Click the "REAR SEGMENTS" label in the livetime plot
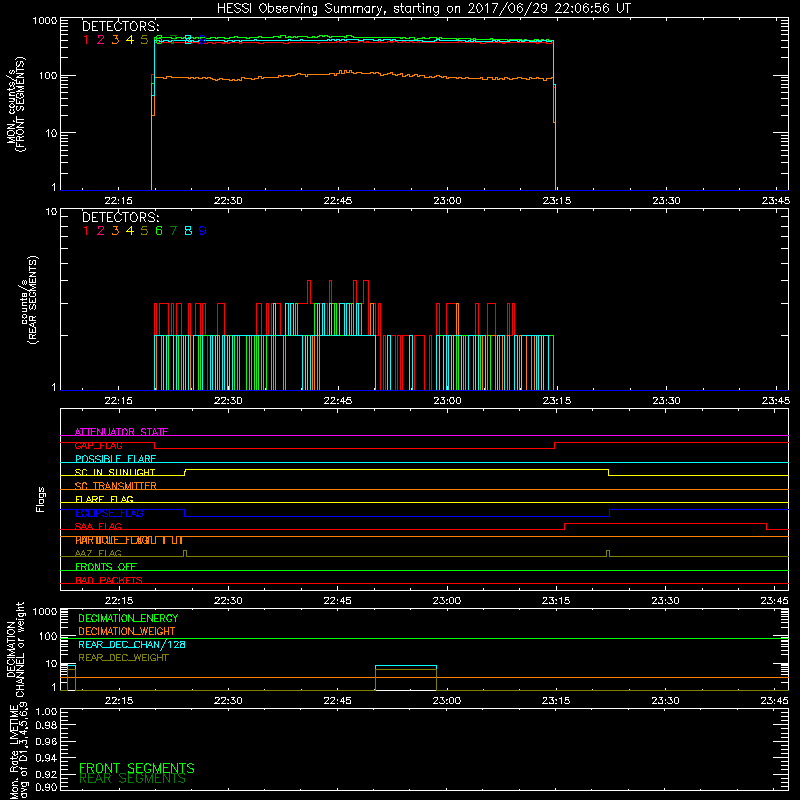 point(132,779)
